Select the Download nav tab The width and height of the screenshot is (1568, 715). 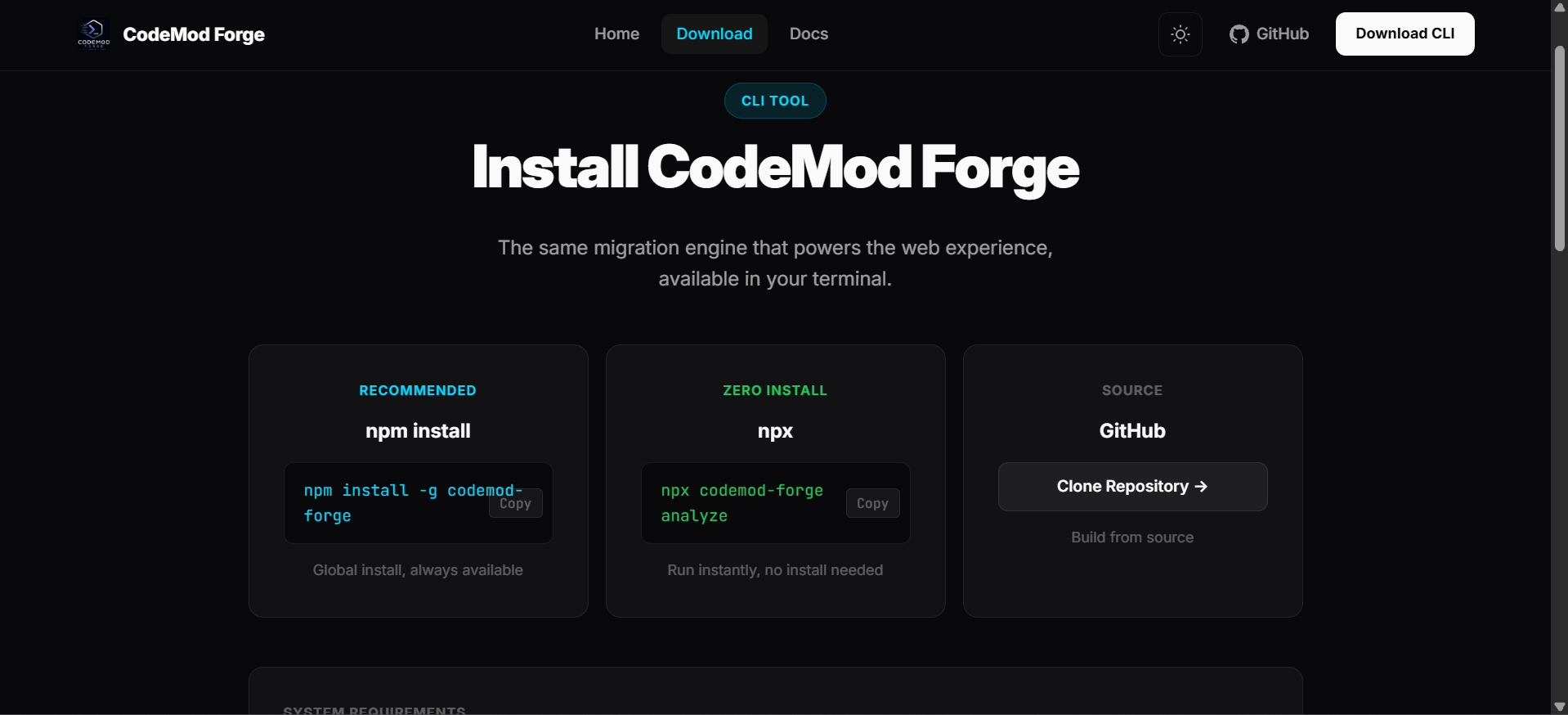pyautogui.click(x=715, y=34)
